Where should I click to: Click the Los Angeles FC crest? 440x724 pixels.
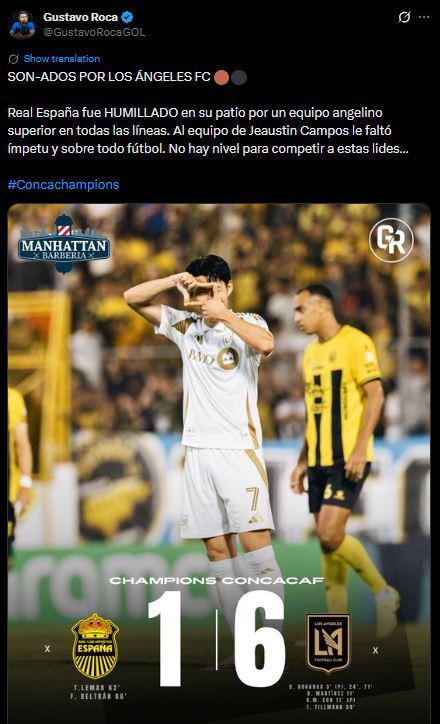pos(328,644)
